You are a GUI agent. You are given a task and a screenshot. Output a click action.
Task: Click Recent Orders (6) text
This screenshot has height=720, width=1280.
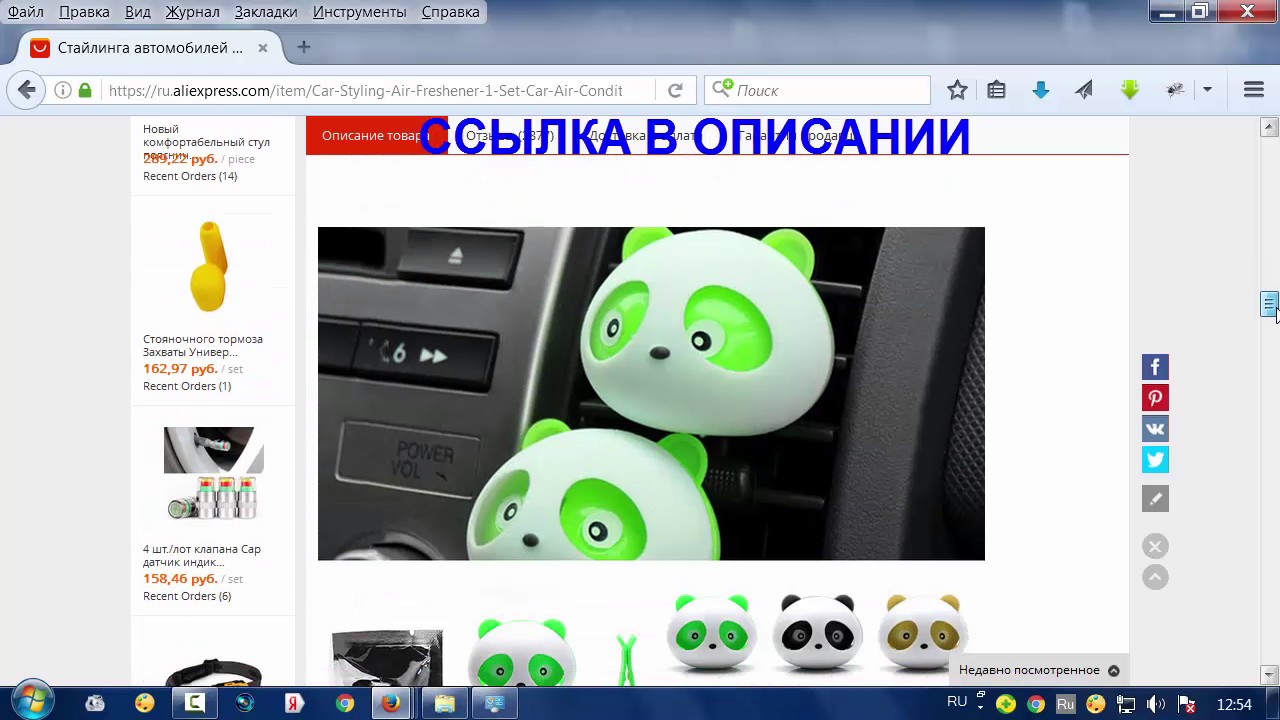coord(187,596)
